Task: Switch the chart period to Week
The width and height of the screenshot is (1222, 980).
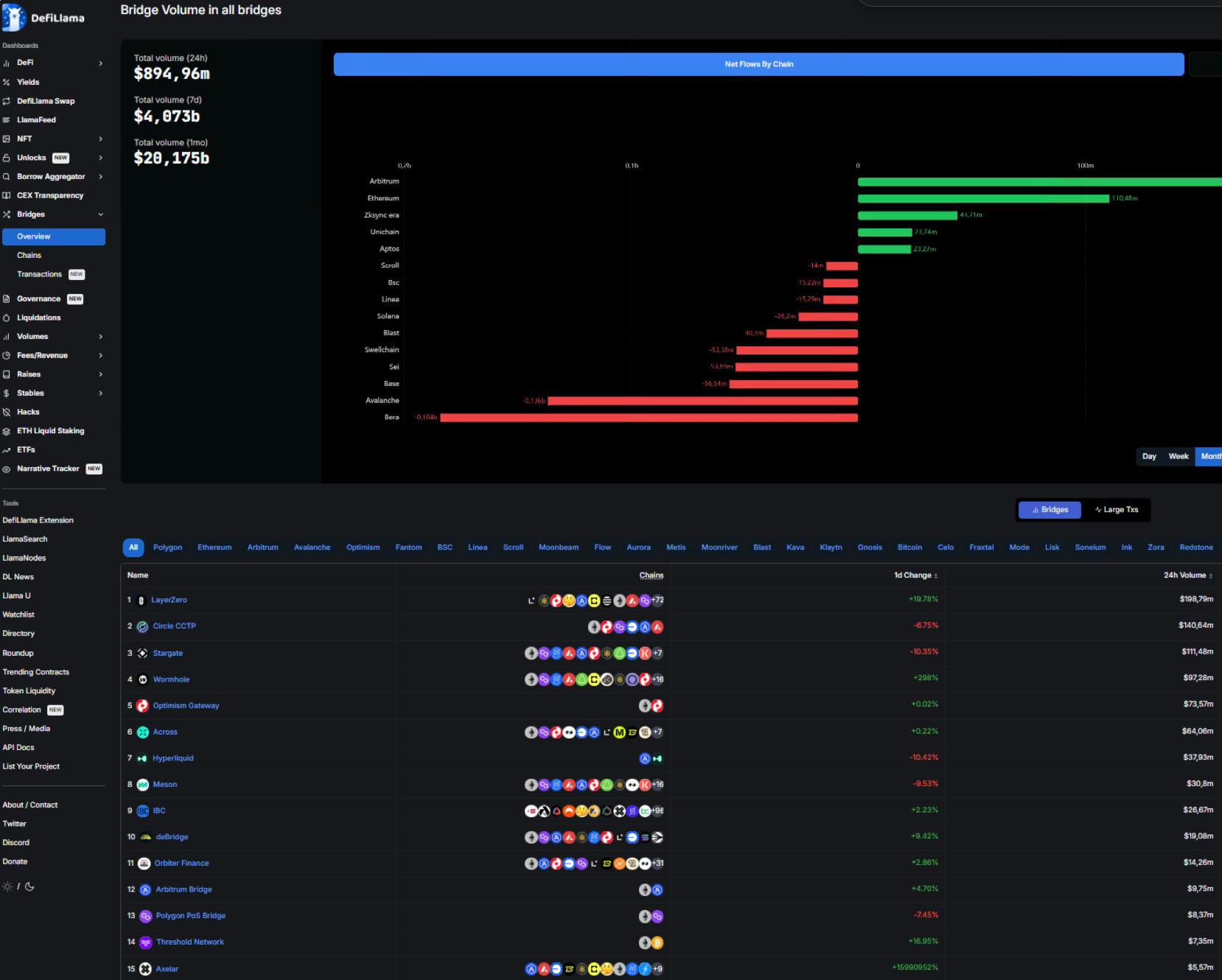Action: pyautogui.click(x=1178, y=457)
